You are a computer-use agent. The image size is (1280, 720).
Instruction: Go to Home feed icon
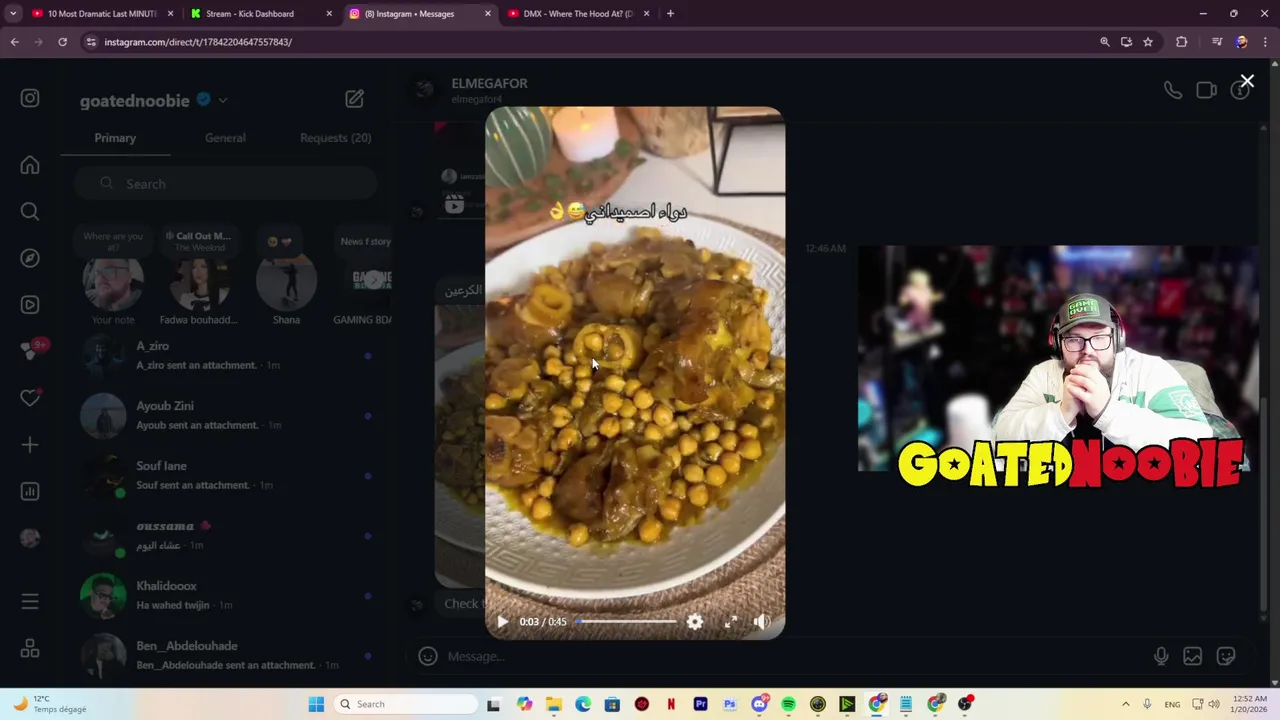30,165
